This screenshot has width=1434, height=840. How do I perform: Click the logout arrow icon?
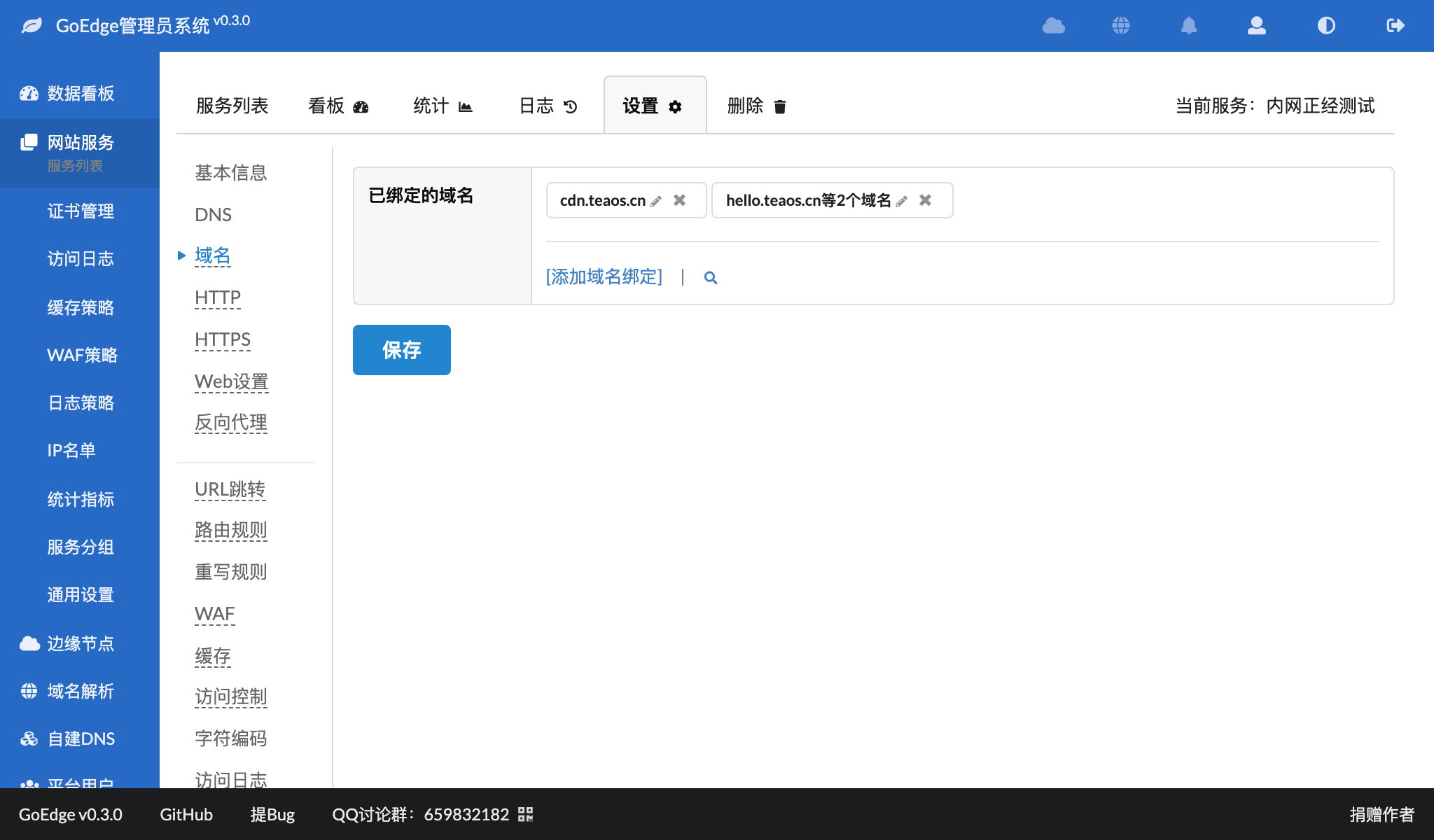coord(1395,26)
